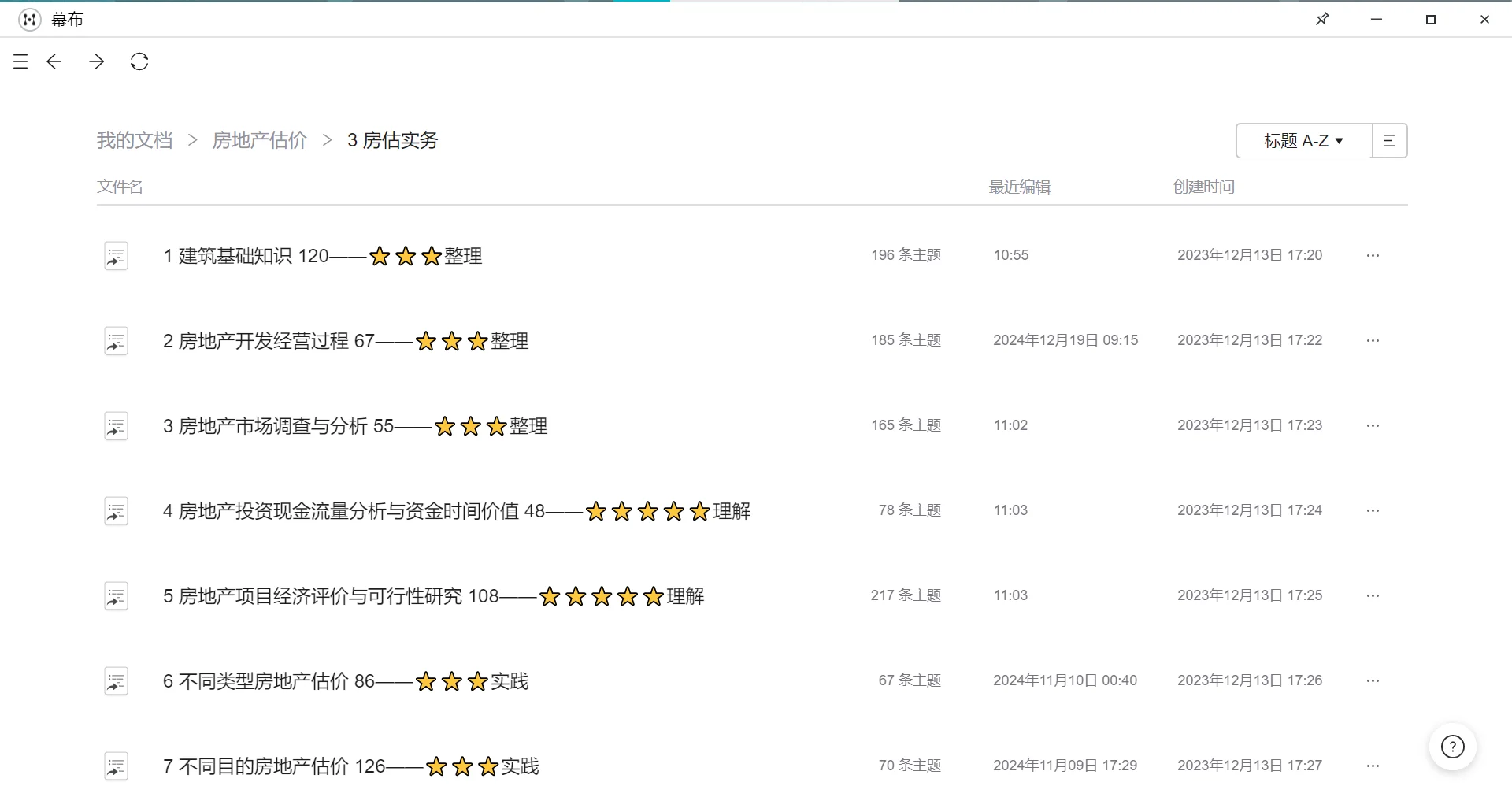Click edit date 2024年11月09日 17:29
Screen dimensions: 1512x786
(1065, 766)
